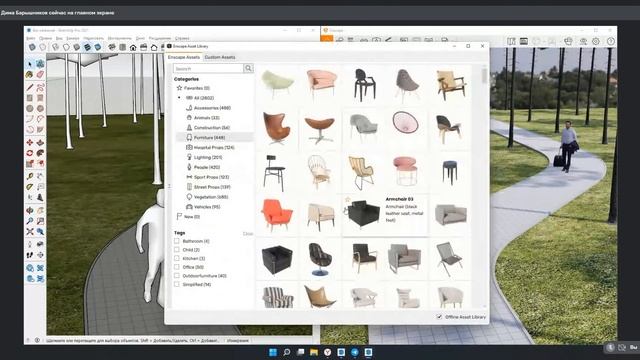The image size is (640, 360).
Task: Select the brown leather egg chair thumbnail
Action: point(277,129)
